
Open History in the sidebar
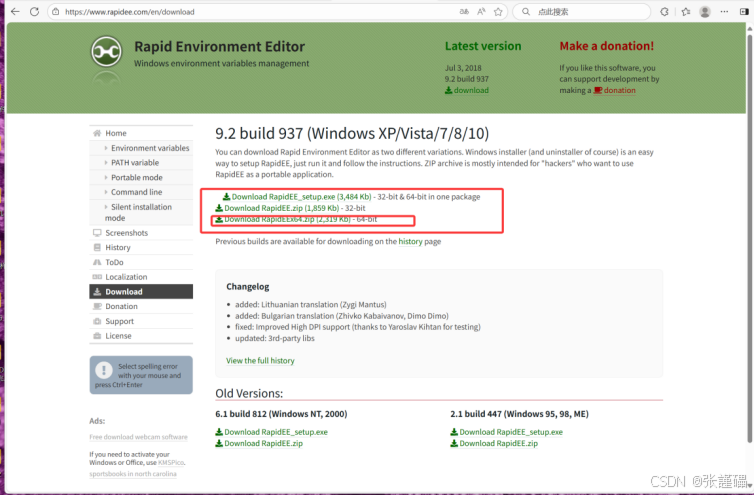pyautogui.click(x=141, y=247)
